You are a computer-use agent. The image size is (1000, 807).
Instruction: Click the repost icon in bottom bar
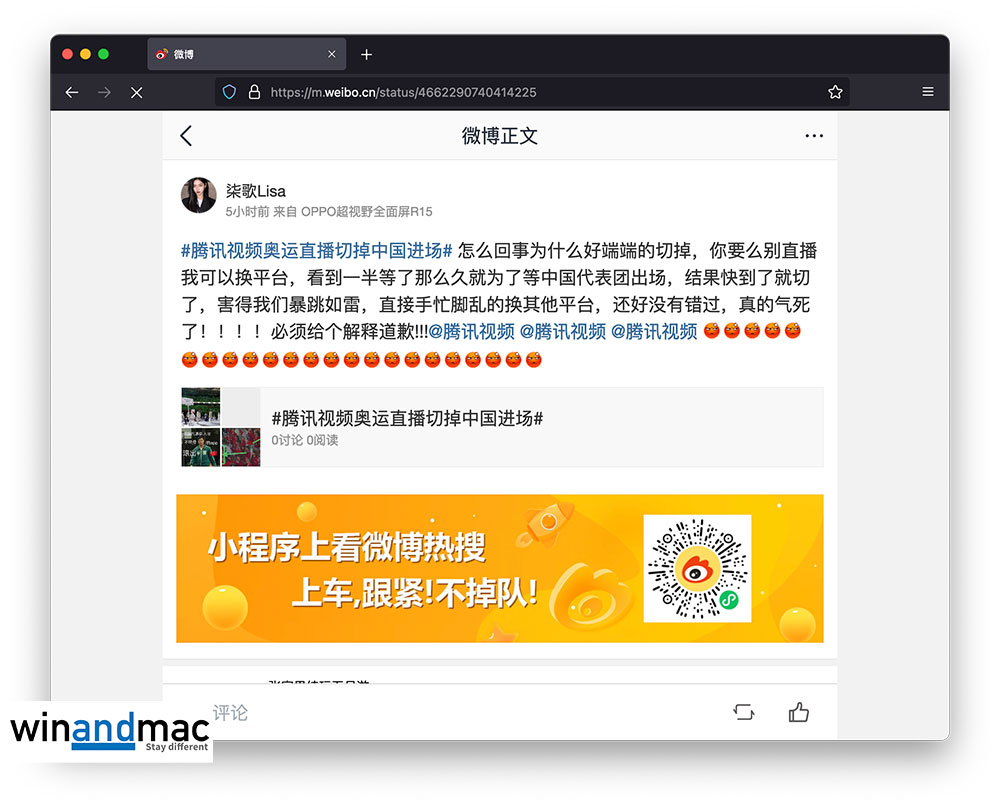coord(743,712)
